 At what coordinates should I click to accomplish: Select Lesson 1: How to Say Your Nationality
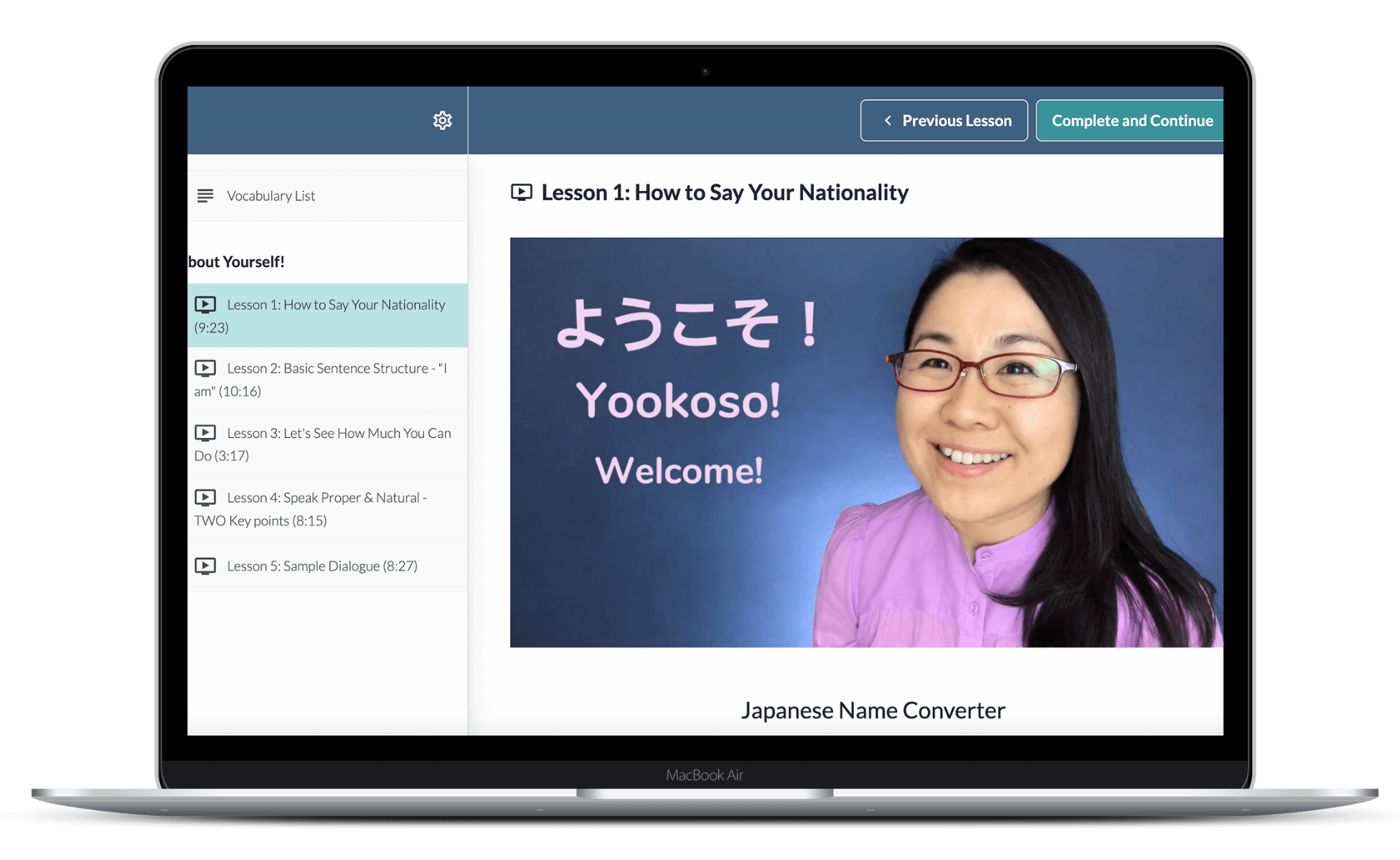point(327,315)
